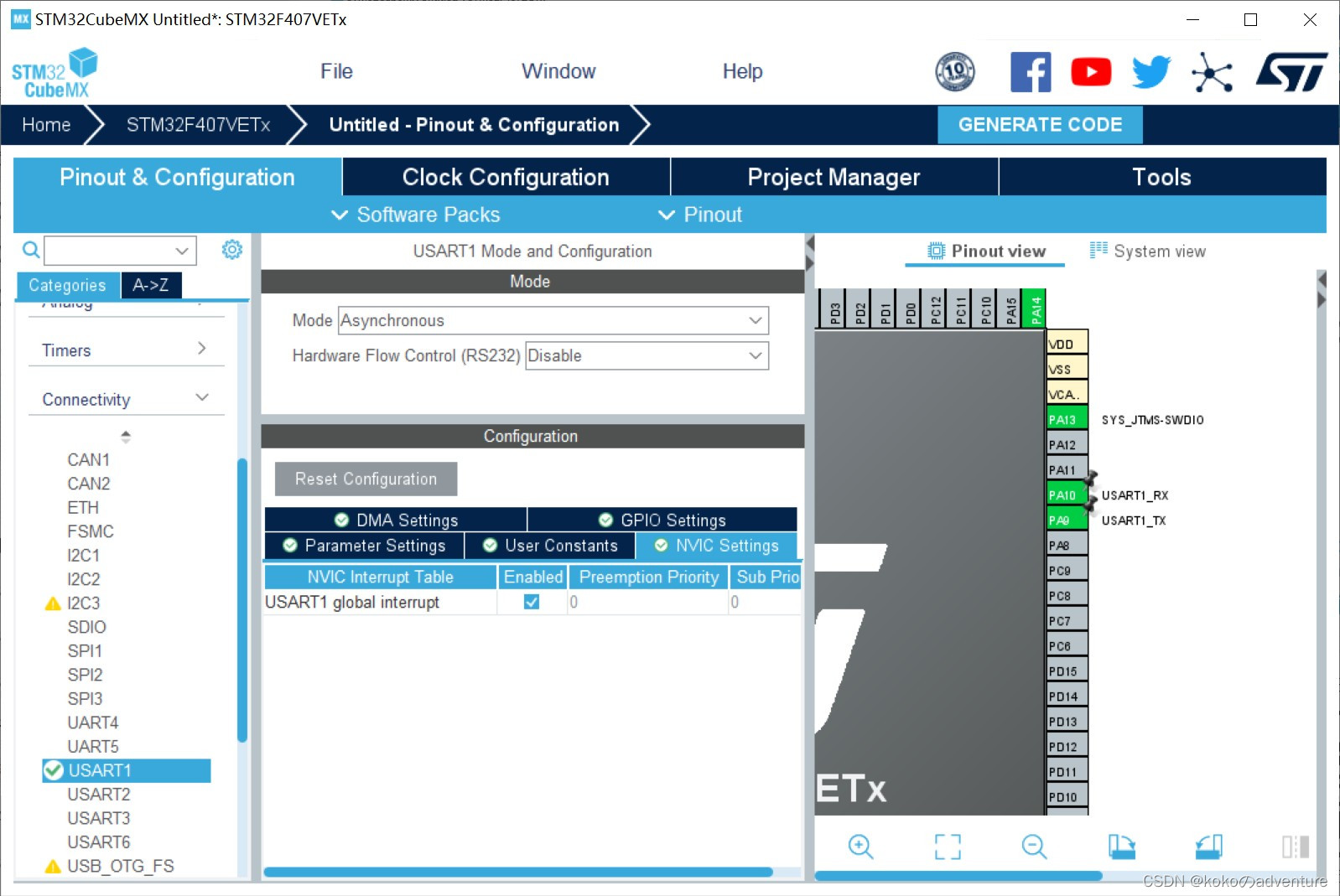The width and height of the screenshot is (1340, 896).
Task: Click the magnifier search icon
Action: coord(31,250)
